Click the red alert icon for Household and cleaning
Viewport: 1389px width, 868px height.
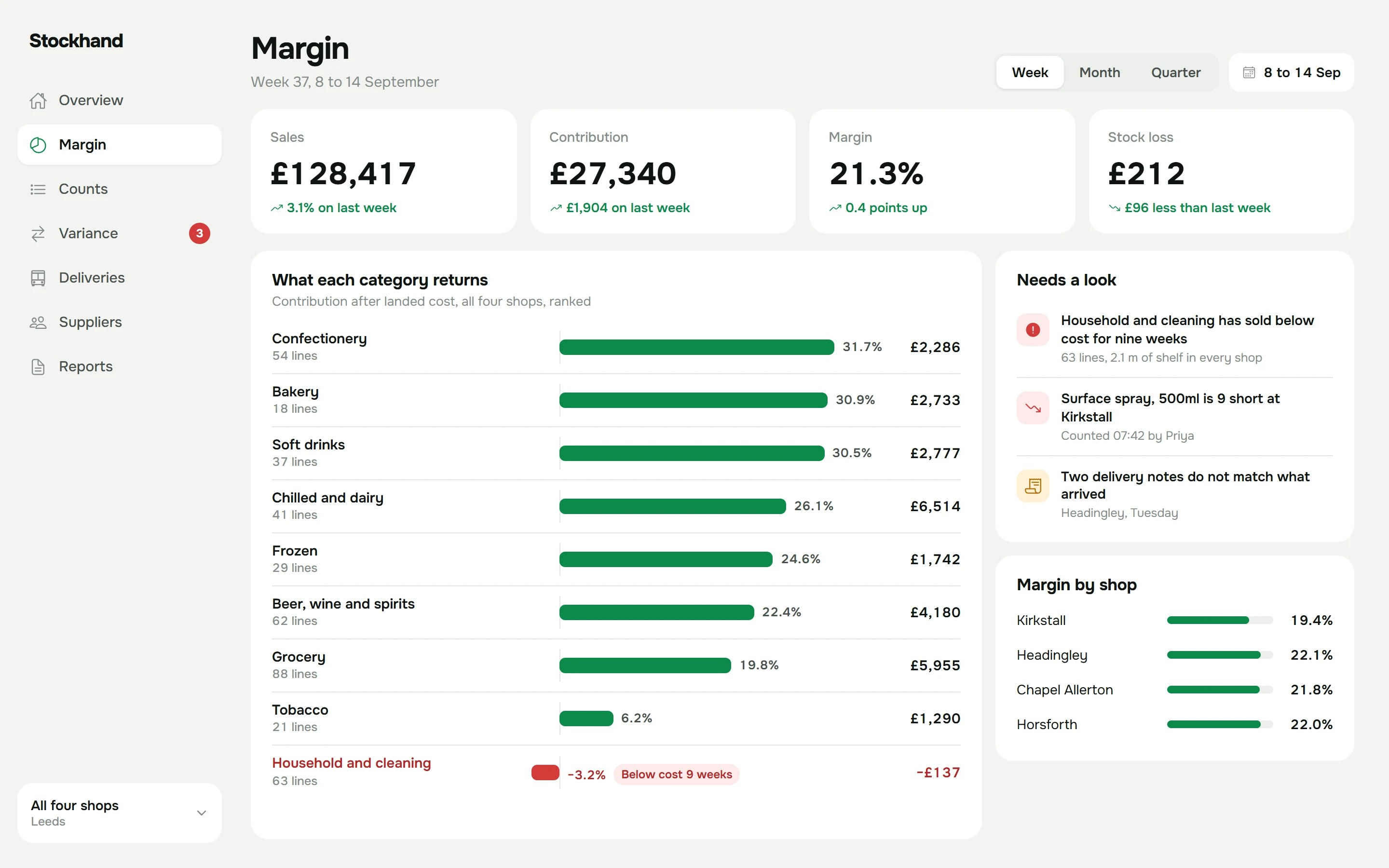(x=1033, y=329)
